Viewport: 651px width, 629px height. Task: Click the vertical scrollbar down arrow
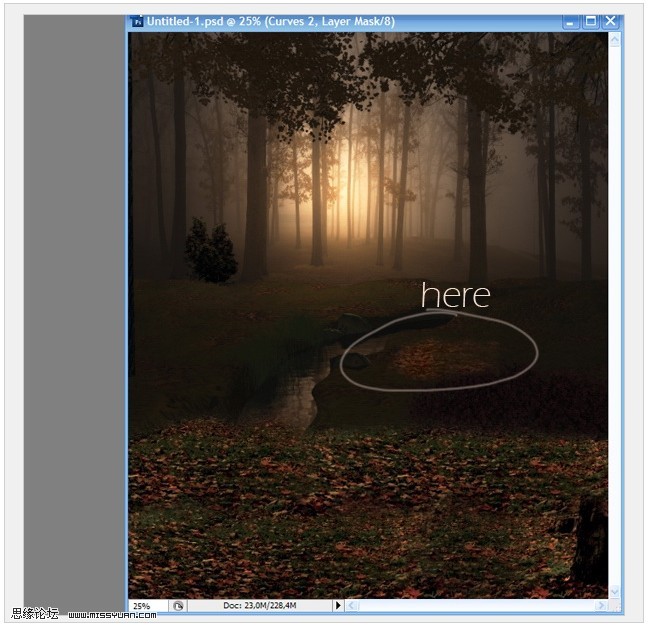click(x=614, y=590)
